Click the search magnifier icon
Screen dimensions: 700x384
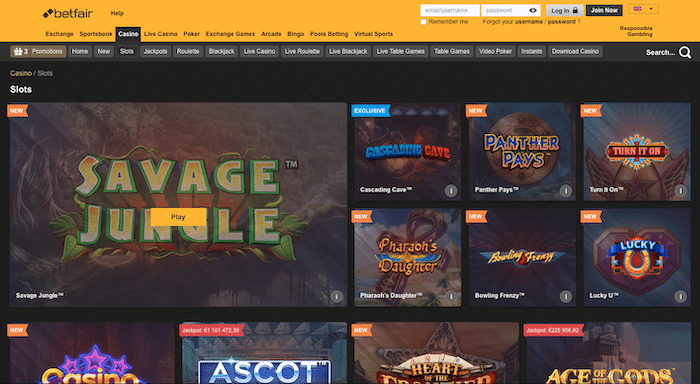(685, 52)
